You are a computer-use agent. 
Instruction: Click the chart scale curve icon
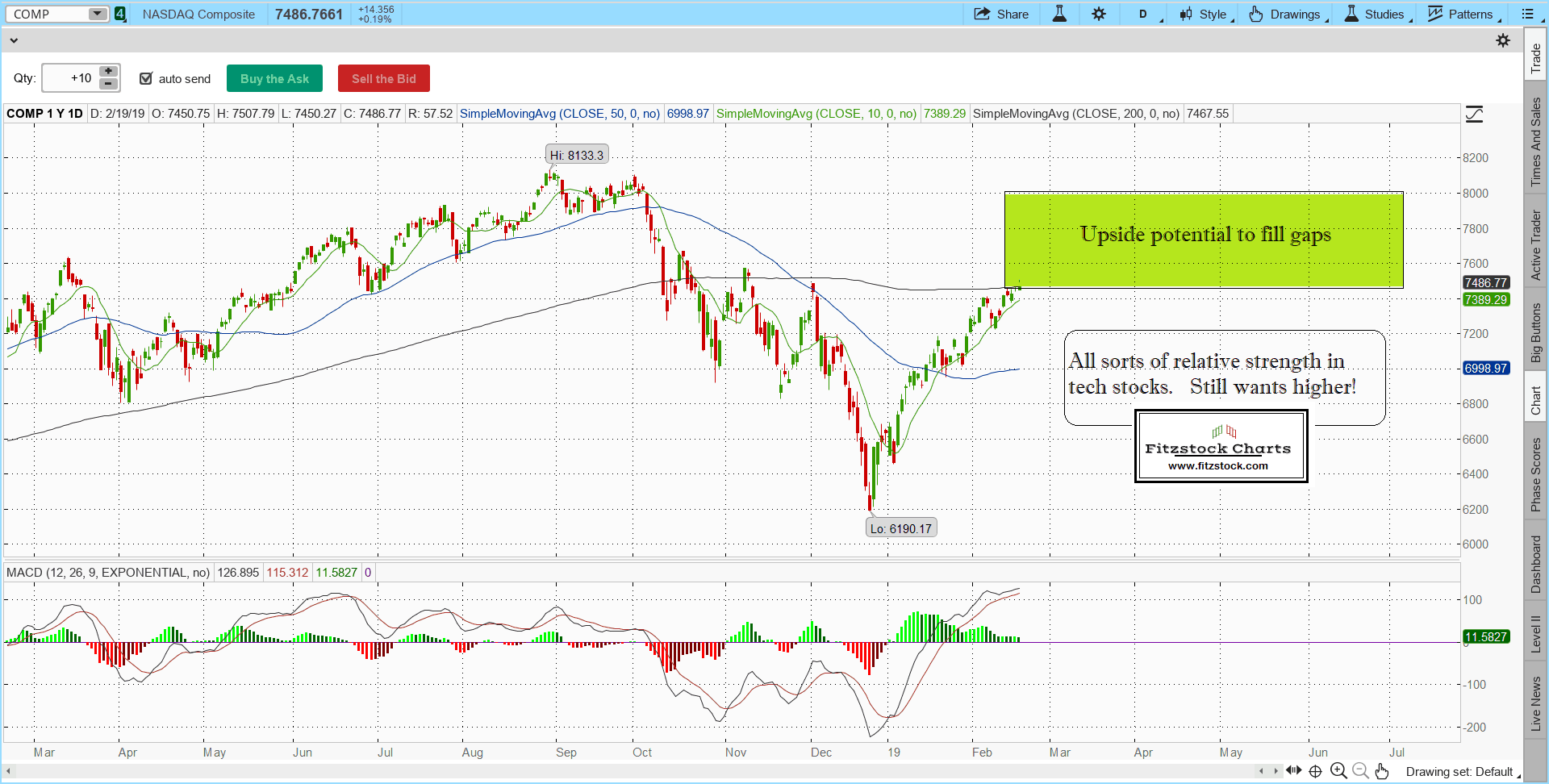[1474, 115]
